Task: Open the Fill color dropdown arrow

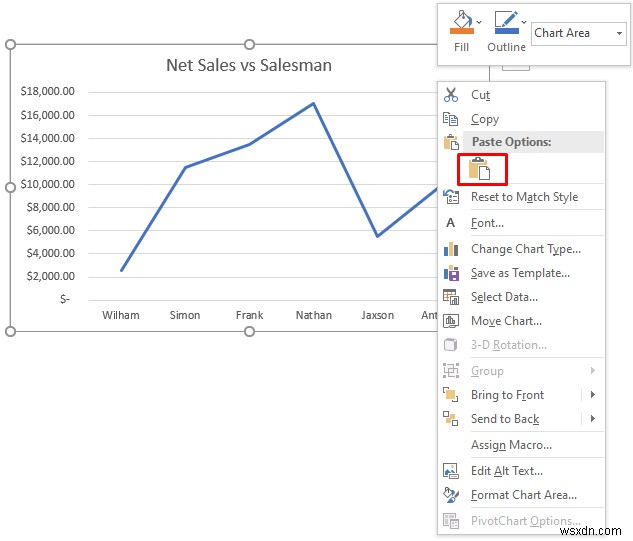Action: point(479,22)
